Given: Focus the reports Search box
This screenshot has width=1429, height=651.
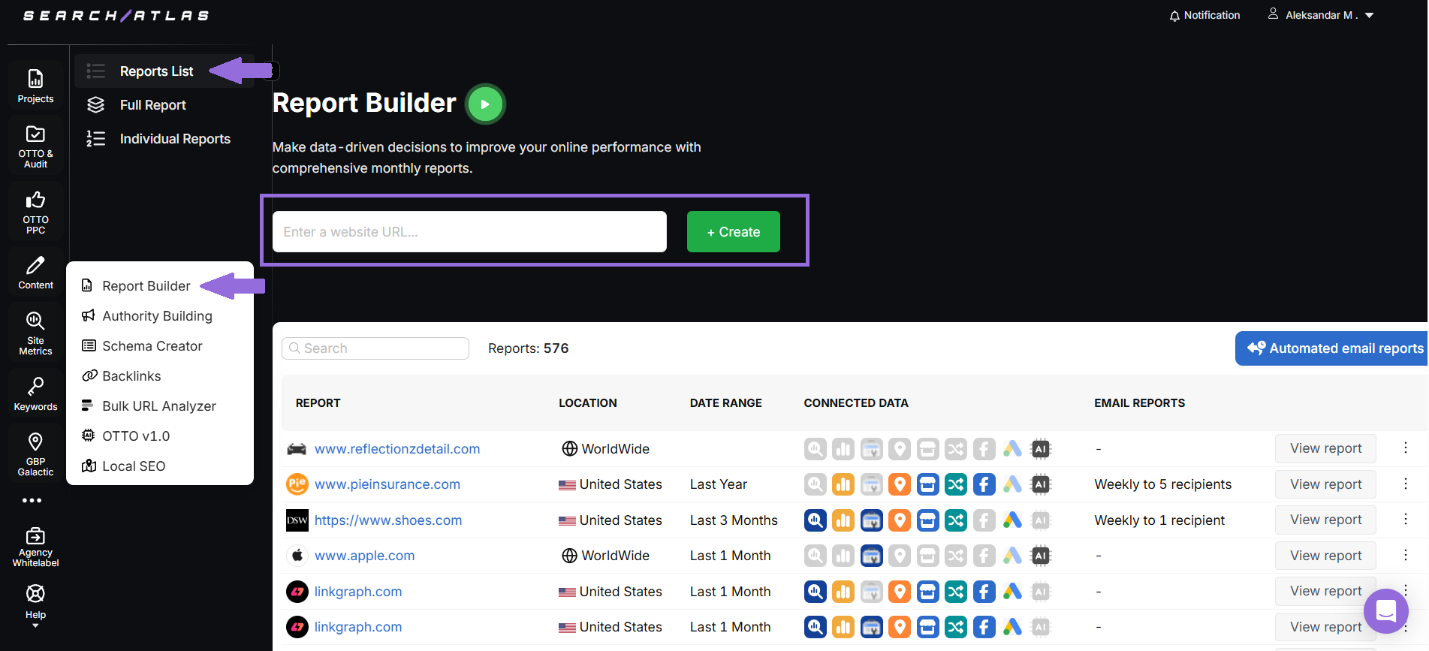Looking at the screenshot, I should [375, 348].
